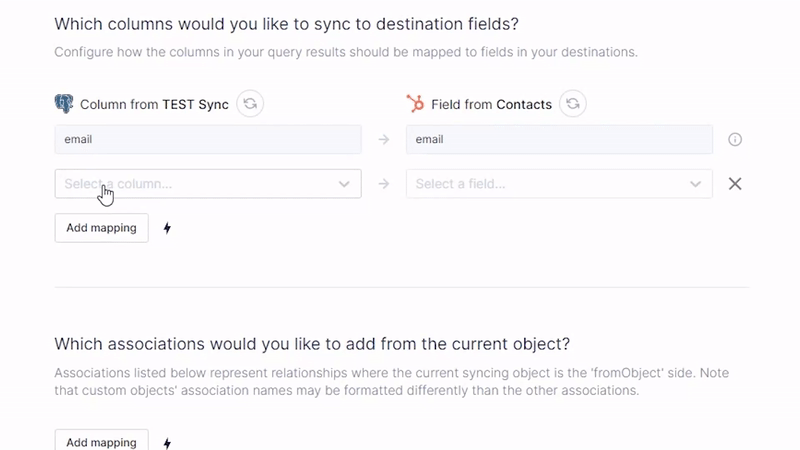
Task: Click arrow between the email fields
Action: (x=384, y=140)
